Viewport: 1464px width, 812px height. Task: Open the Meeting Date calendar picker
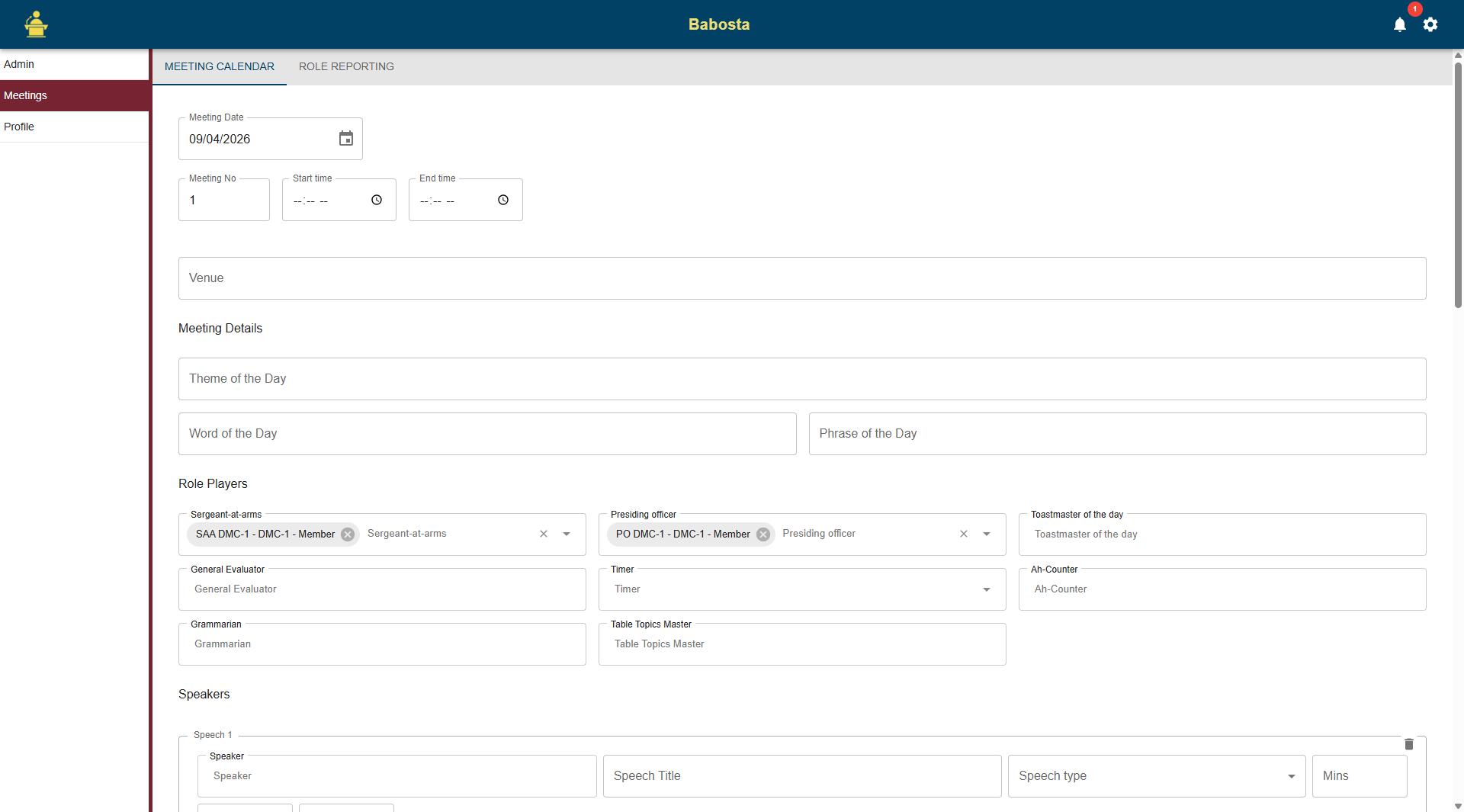tap(346, 139)
